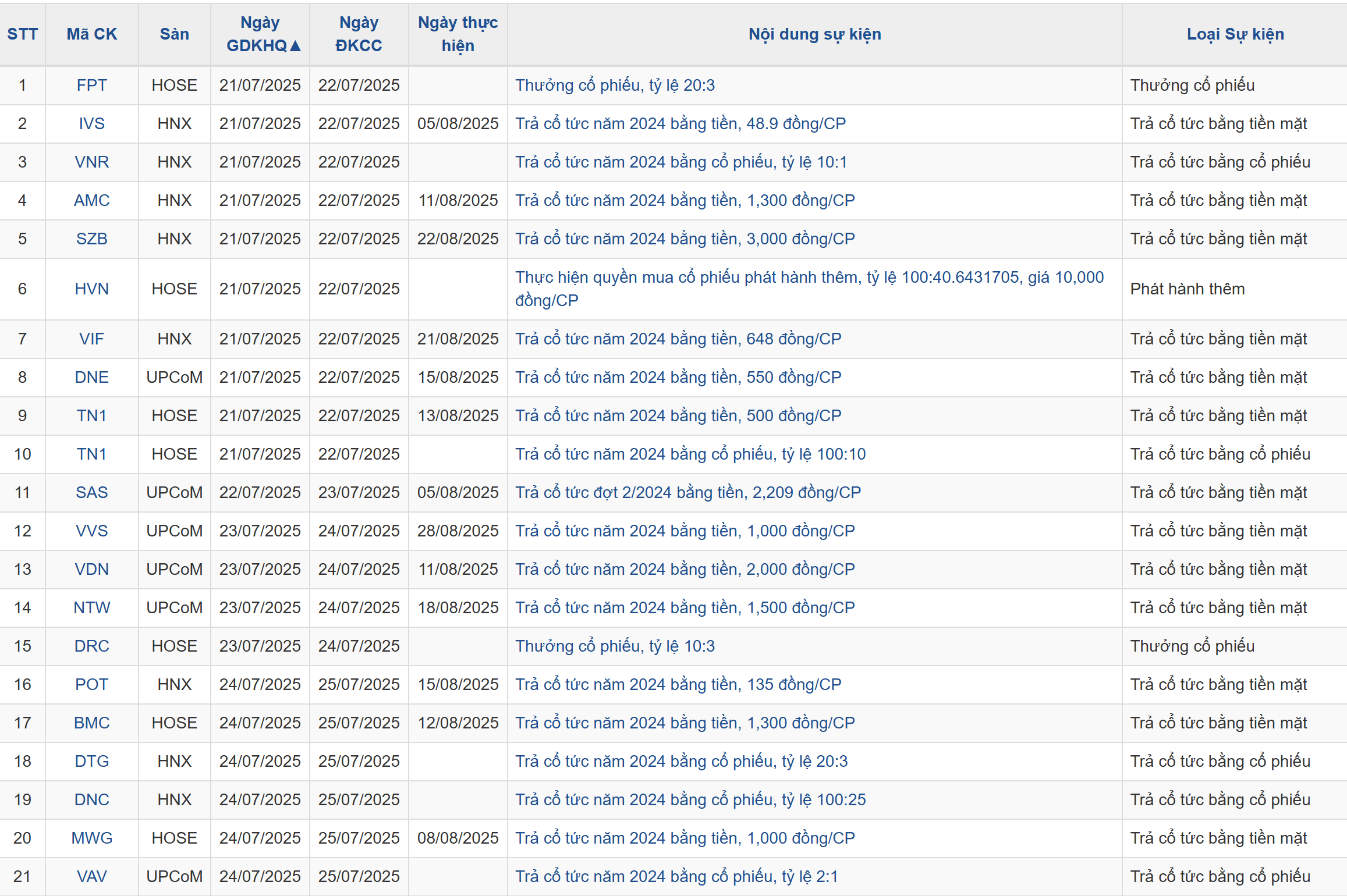Open VNR stock dividend event tỷ lệ 10:1
This screenshot has width=1347, height=896.
(681, 162)
